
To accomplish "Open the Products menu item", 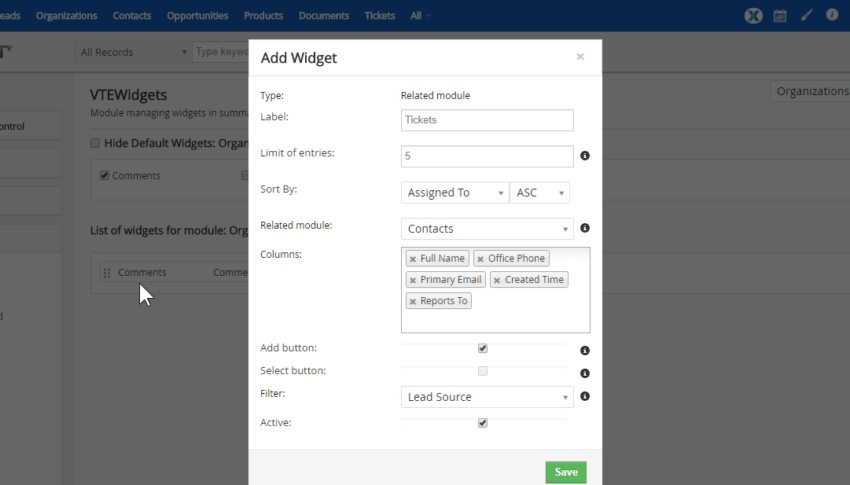I will point(263,16).
